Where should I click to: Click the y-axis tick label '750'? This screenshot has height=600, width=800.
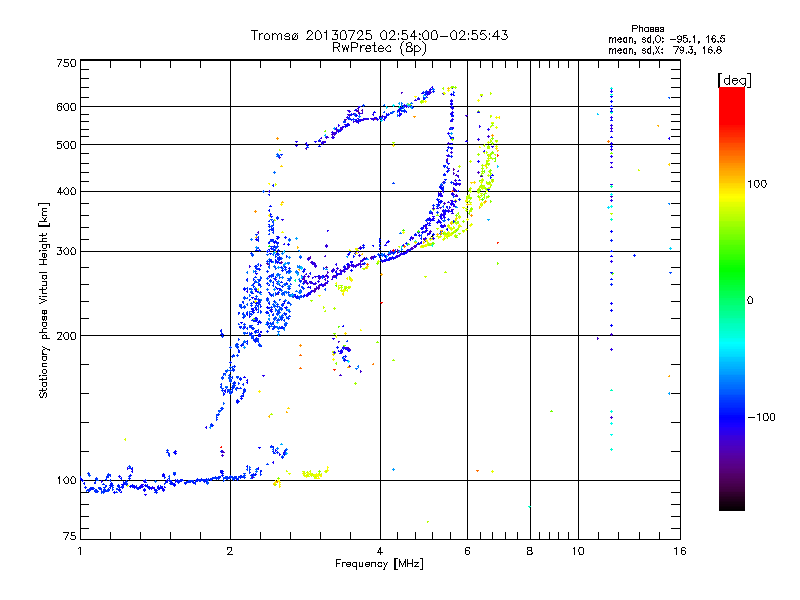coord(67,63)
